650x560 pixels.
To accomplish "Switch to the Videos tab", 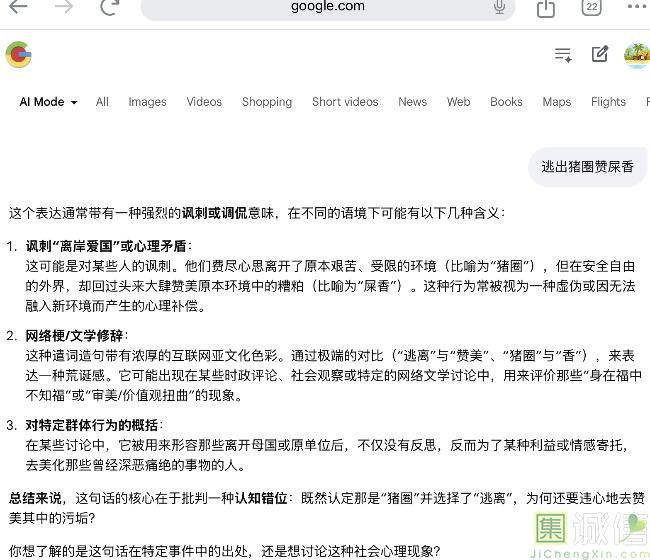I will 204,102.
